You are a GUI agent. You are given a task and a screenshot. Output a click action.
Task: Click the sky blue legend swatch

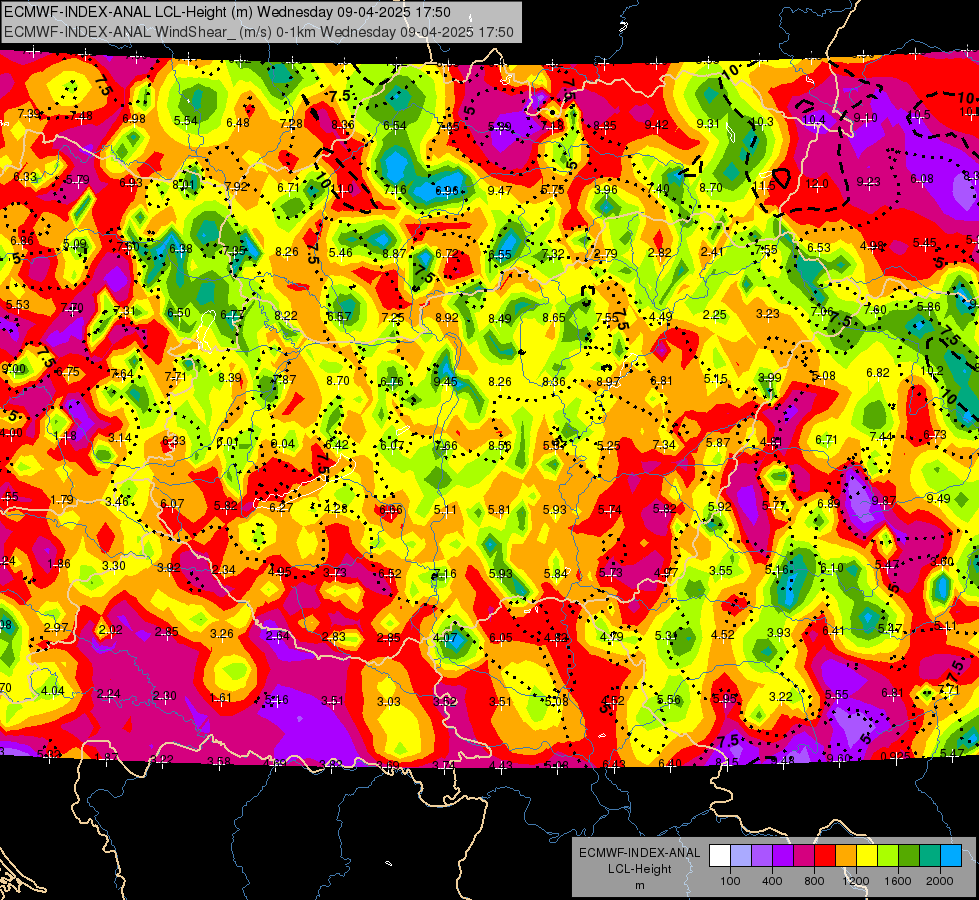click(951, 856)
